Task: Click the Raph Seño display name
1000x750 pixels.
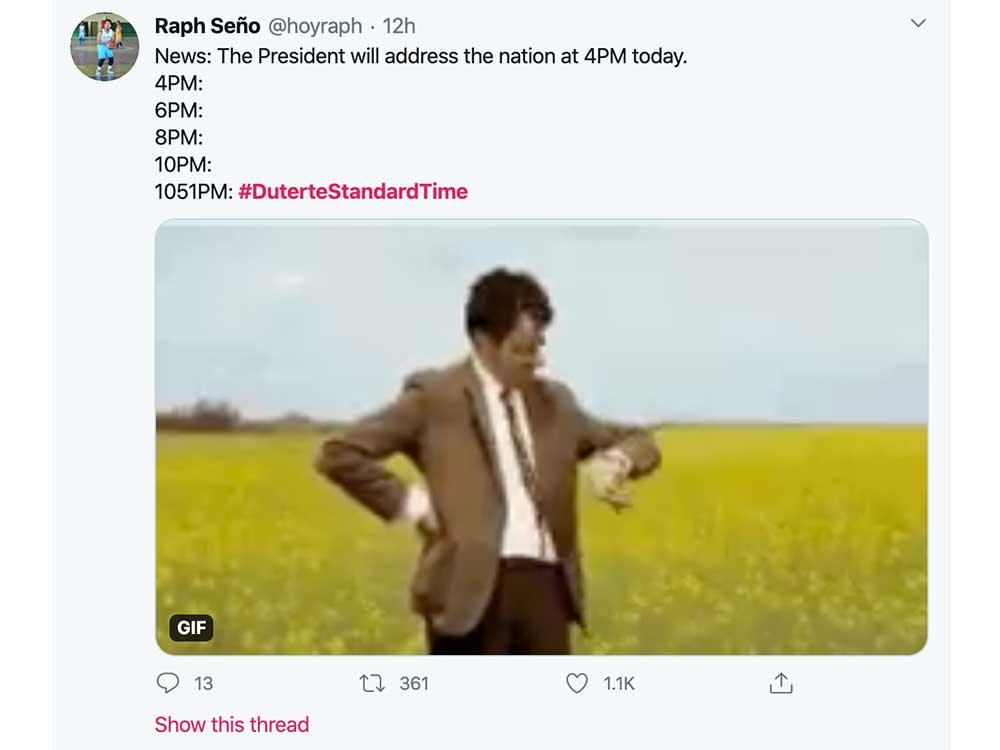Action: (208, 26)
